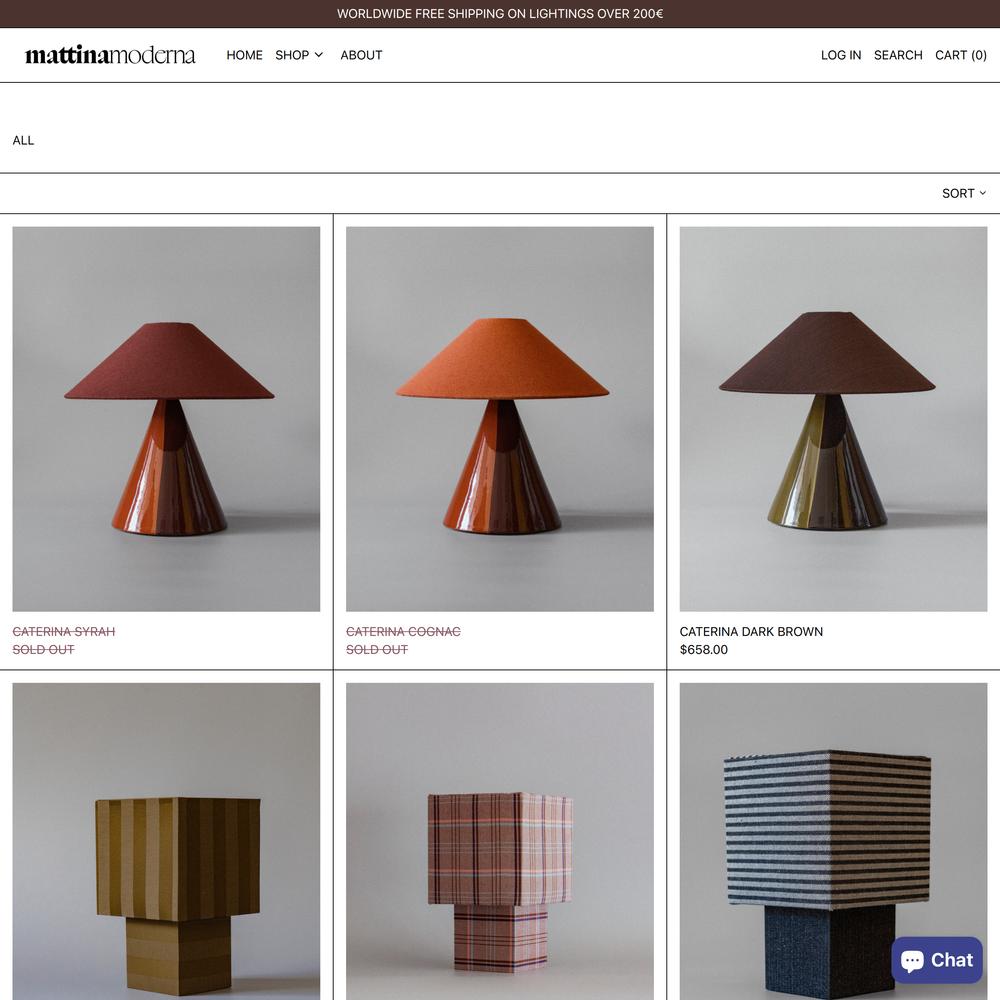The width and height of the screenshot is (1000, 1000).
Task: Click the CATERINA COGNAC product title
Action: pos(403,631)
